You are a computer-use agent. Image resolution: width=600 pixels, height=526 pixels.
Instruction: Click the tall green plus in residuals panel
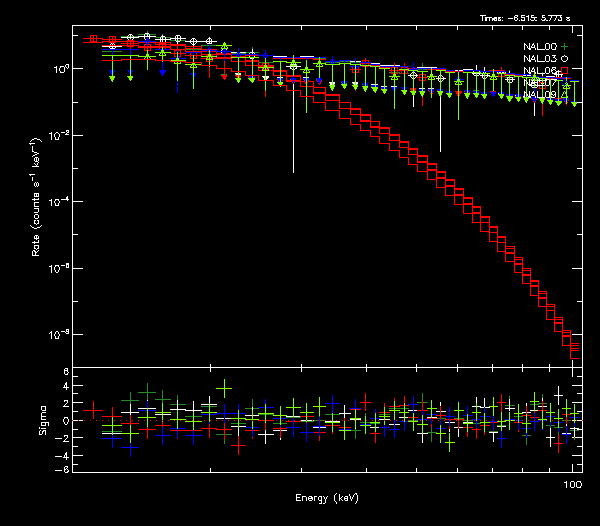[x=224, y=387]
